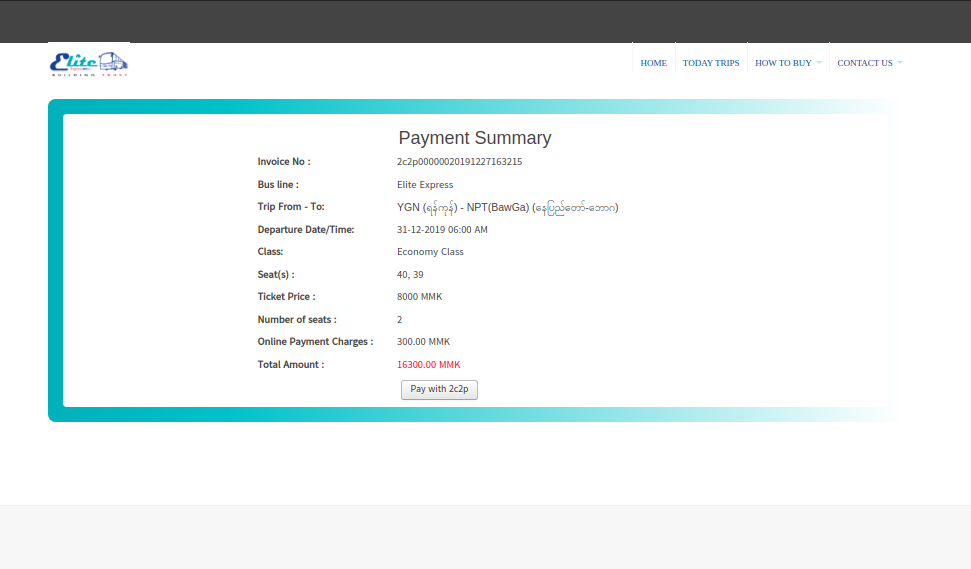Click the departure date 31-12-2019 06:00 AM
Image resolution: width=971 pixels, height=569 pixels.
click(442, 230)
